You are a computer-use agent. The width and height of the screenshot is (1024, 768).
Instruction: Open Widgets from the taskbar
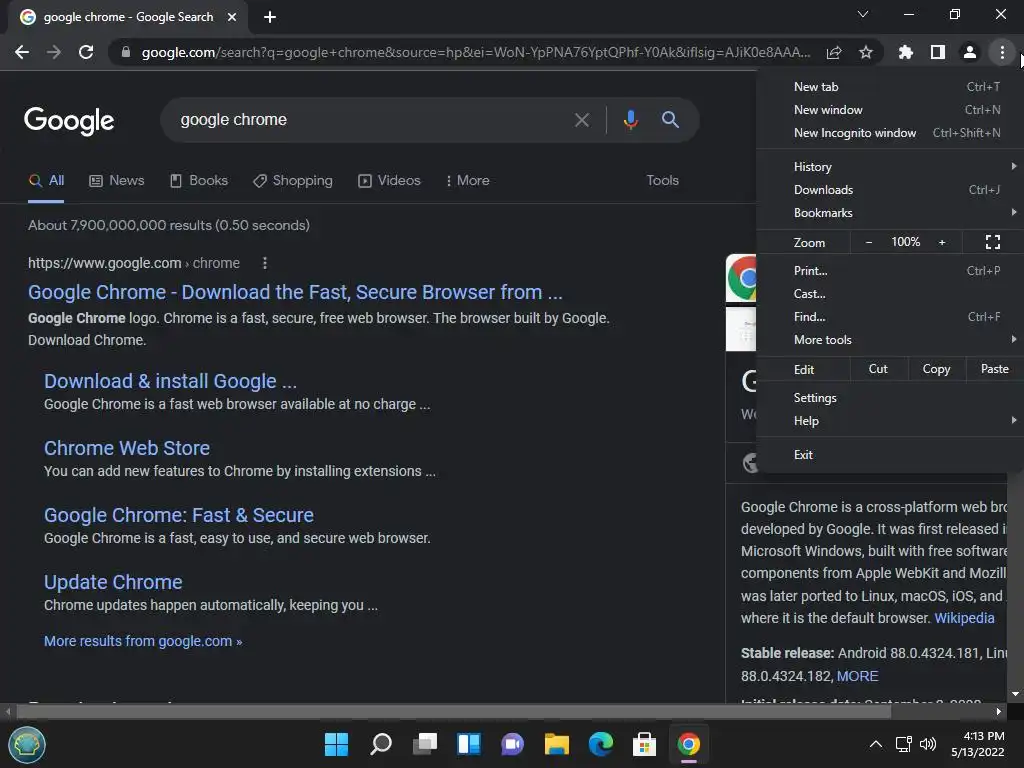(469, 744)
